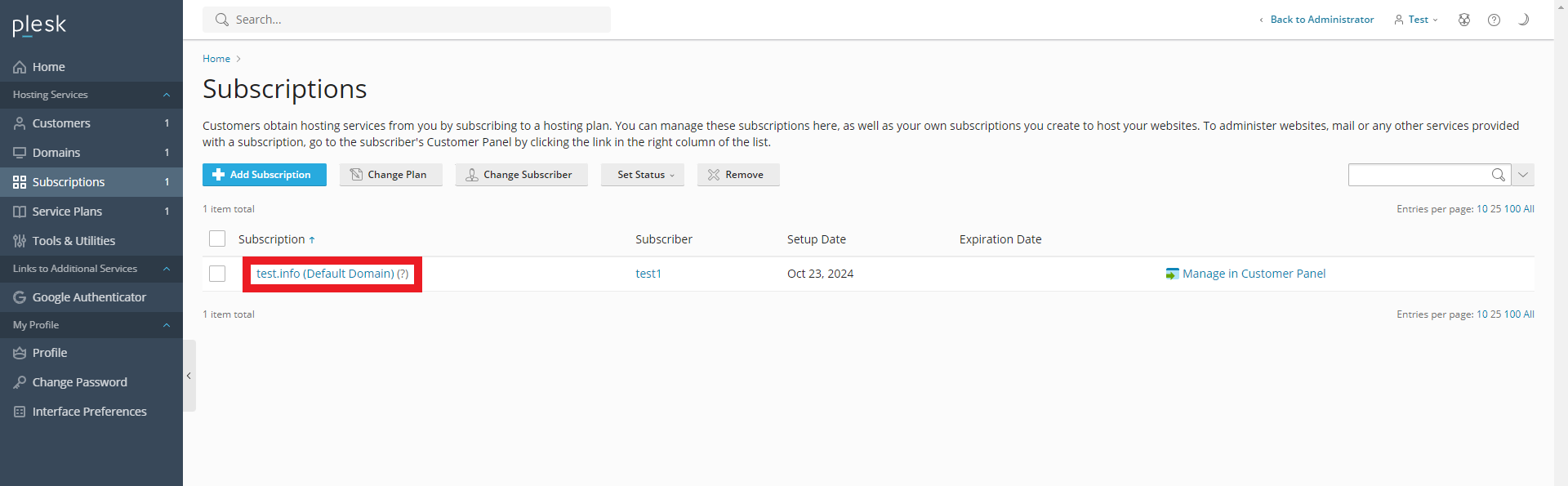Screen dimensions: 1568x486
Task: Click Back to Administrator link
Action: click(x=1321, y=20)
